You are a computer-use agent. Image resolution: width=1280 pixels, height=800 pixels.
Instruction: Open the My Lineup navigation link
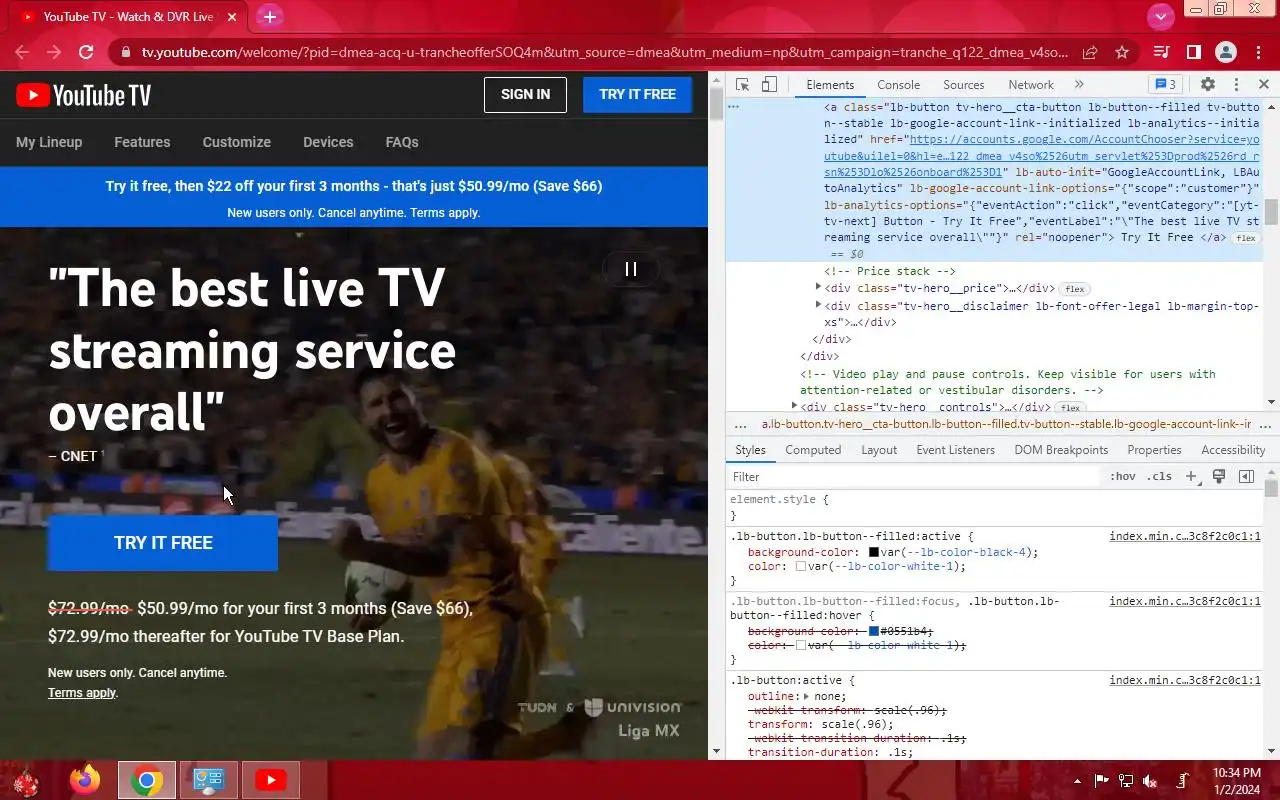point(49,142)
